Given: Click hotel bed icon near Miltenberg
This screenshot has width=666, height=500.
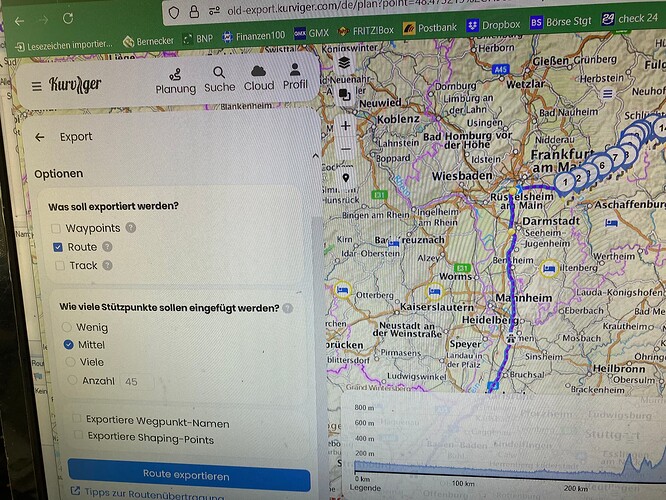Looking at the screenshot, I should pos(549,268).
